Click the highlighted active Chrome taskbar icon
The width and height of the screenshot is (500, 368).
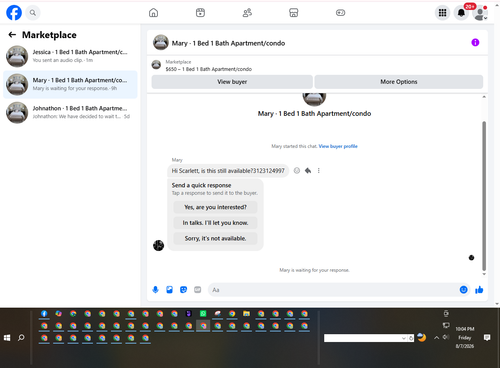point(203,326)
